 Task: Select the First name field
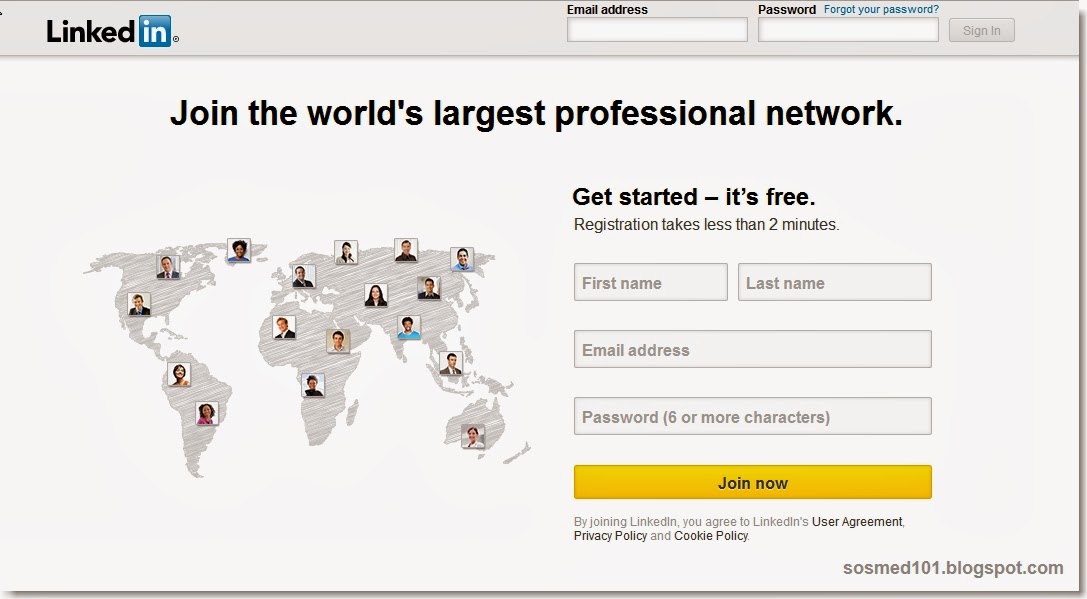pos(650,282)
